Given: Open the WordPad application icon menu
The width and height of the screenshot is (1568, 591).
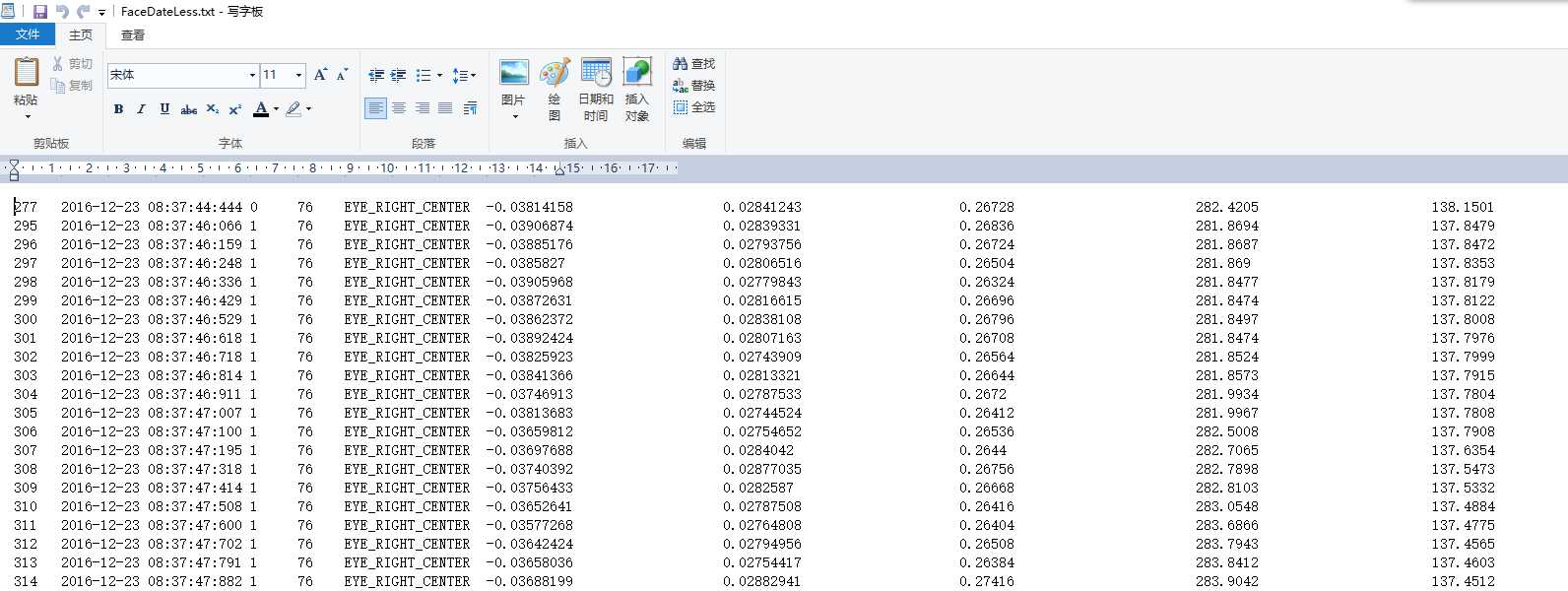Looking at the screenshot, I should point(8,12).
